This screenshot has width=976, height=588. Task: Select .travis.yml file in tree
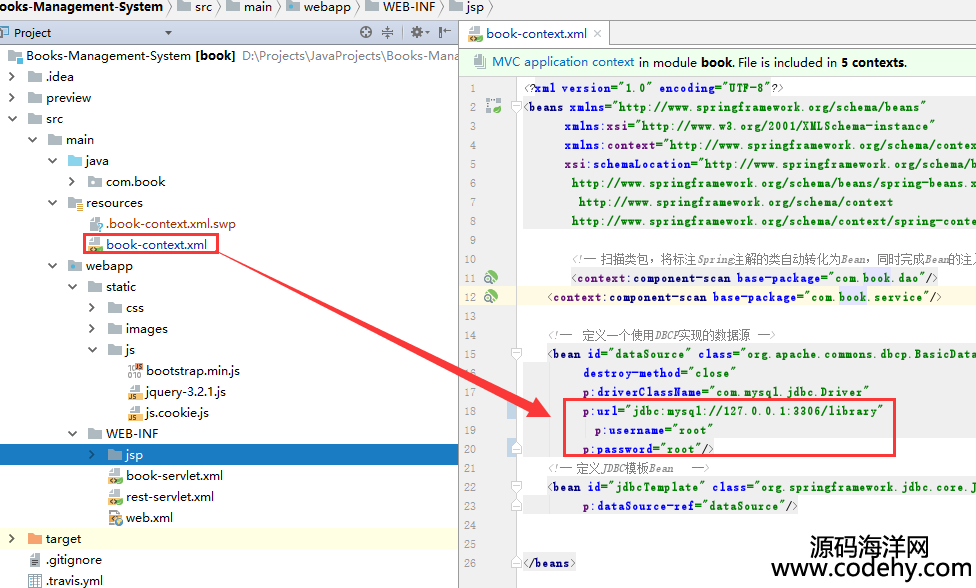click(x=65, y=581)
